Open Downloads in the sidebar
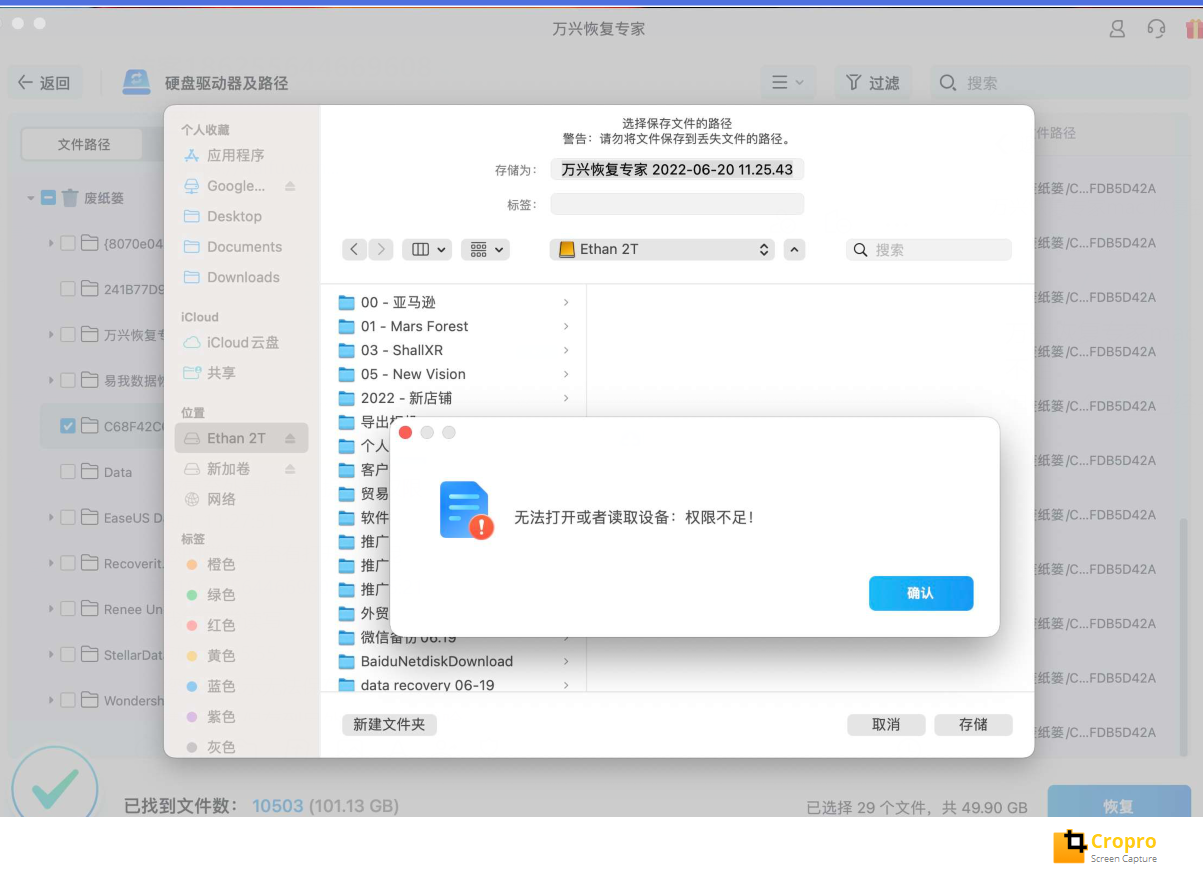 click(x=243, y=277)
